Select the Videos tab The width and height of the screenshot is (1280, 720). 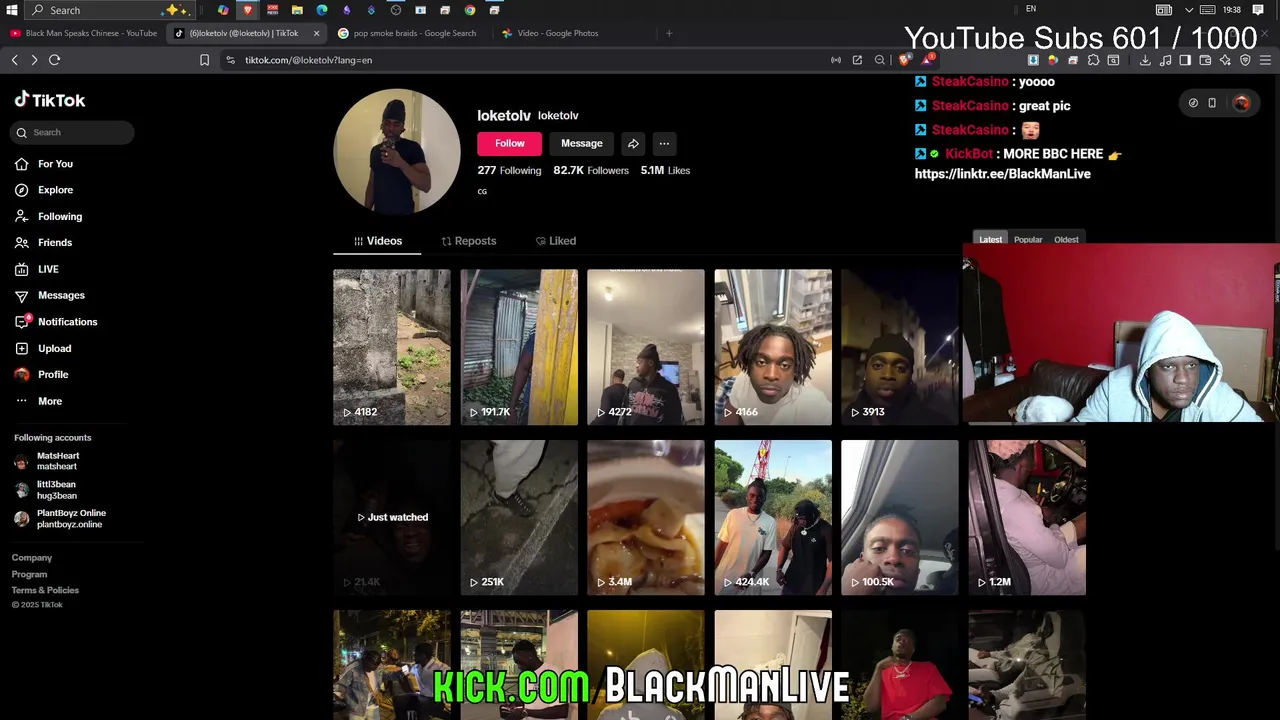tap(377, 241)
